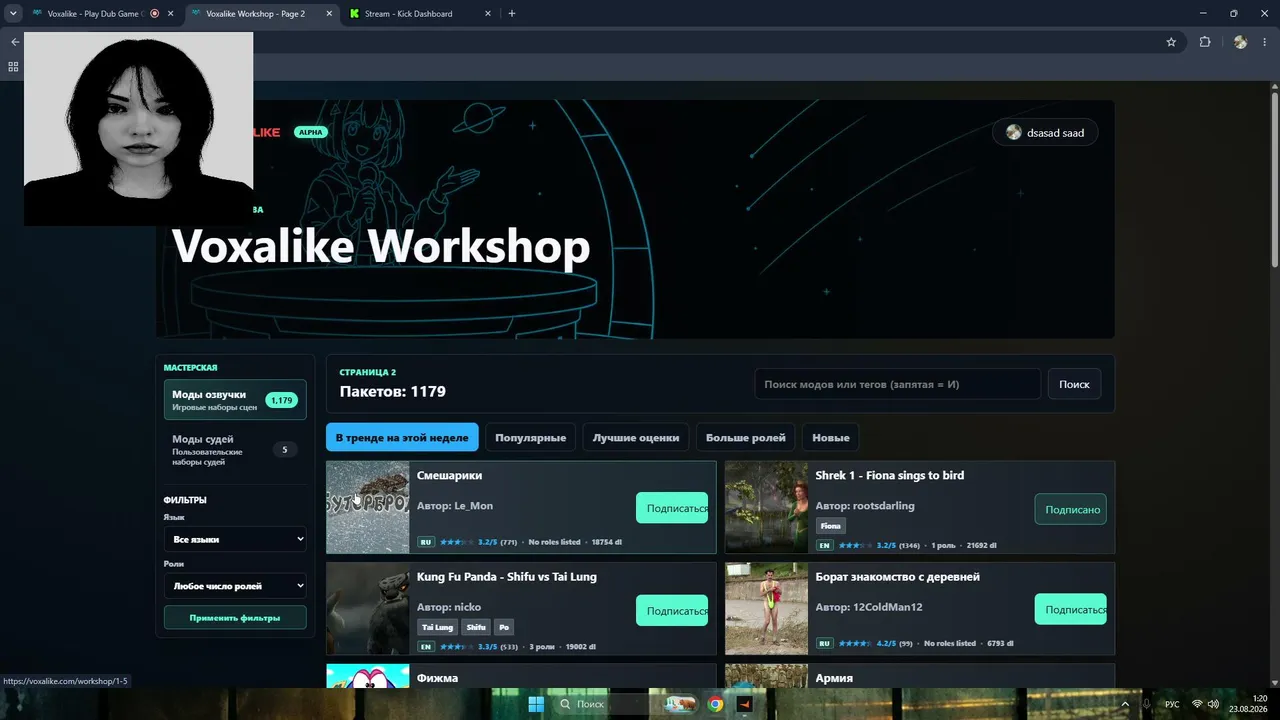The image size is (1280, 720).
Task: Open the Shrek 1 - Fiona sings to bird title
Action: click(x=890, y=476)
